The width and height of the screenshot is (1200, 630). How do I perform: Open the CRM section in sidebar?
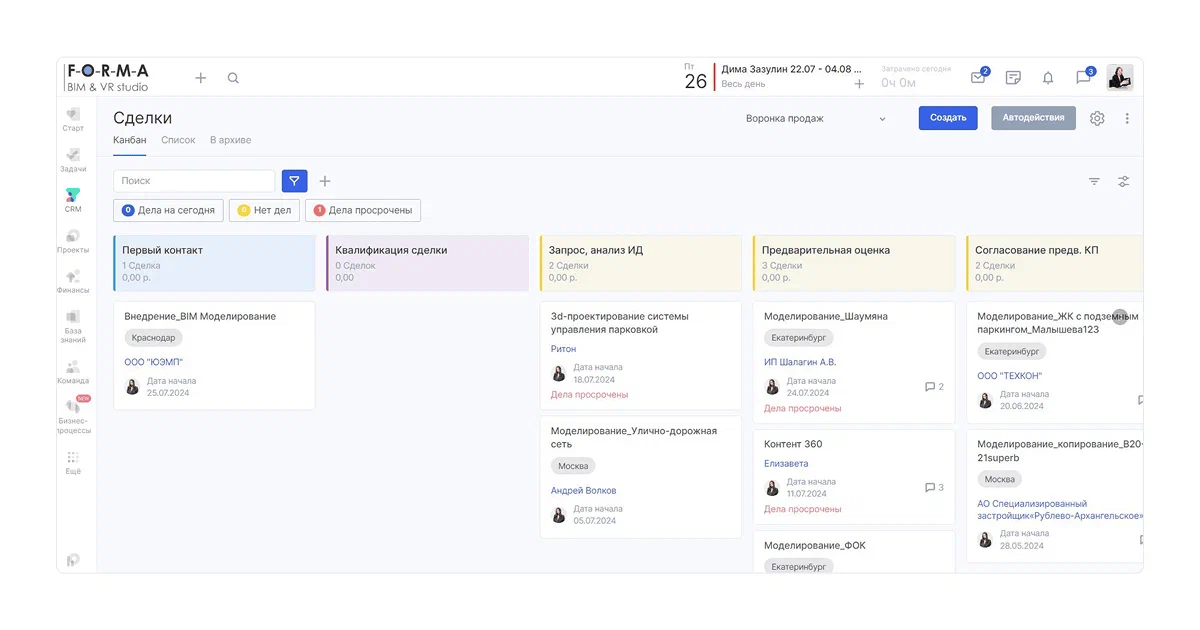point(73,199)
